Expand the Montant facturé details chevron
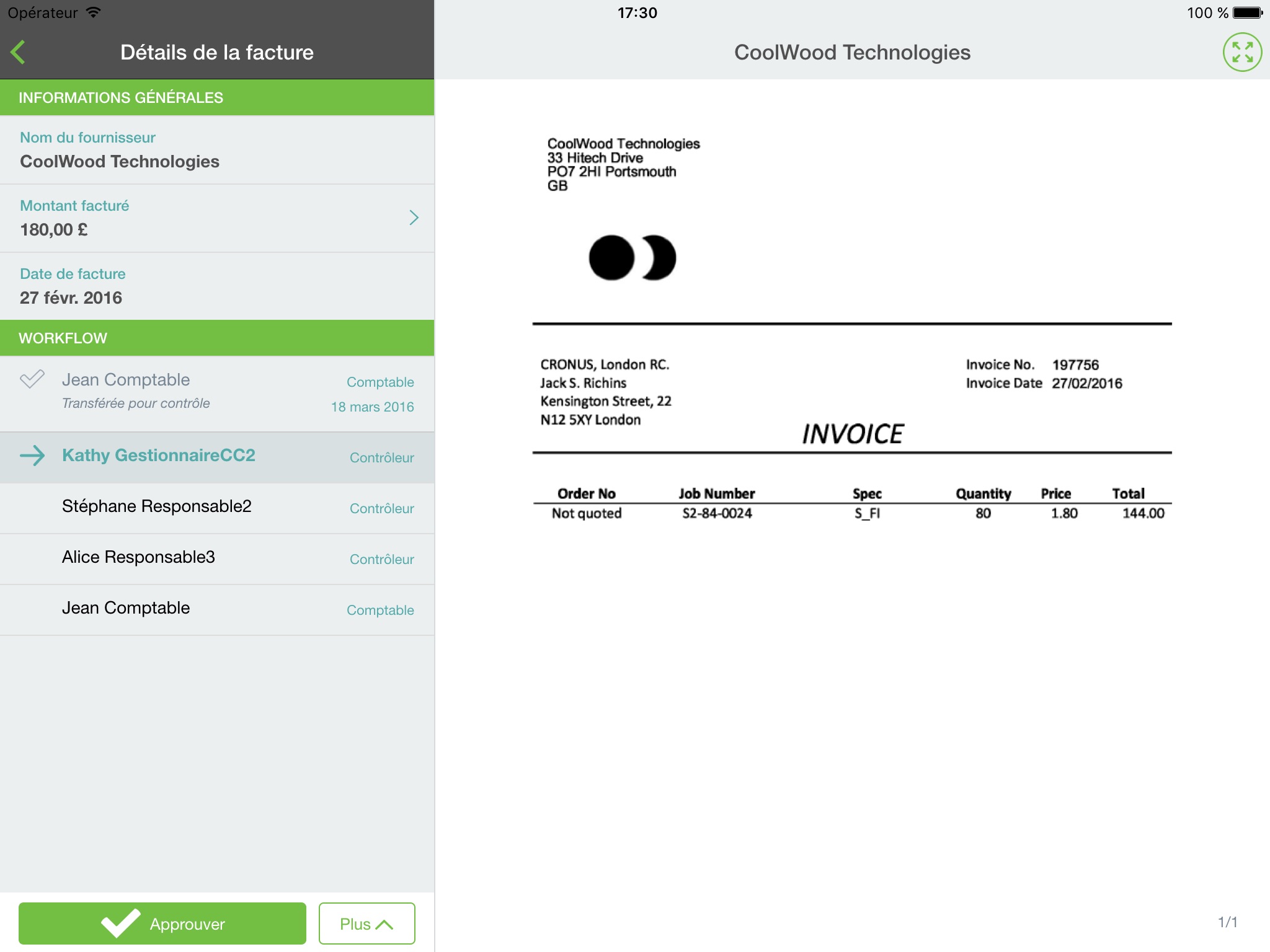The image size is (1270, 952). tap(414, 218)
